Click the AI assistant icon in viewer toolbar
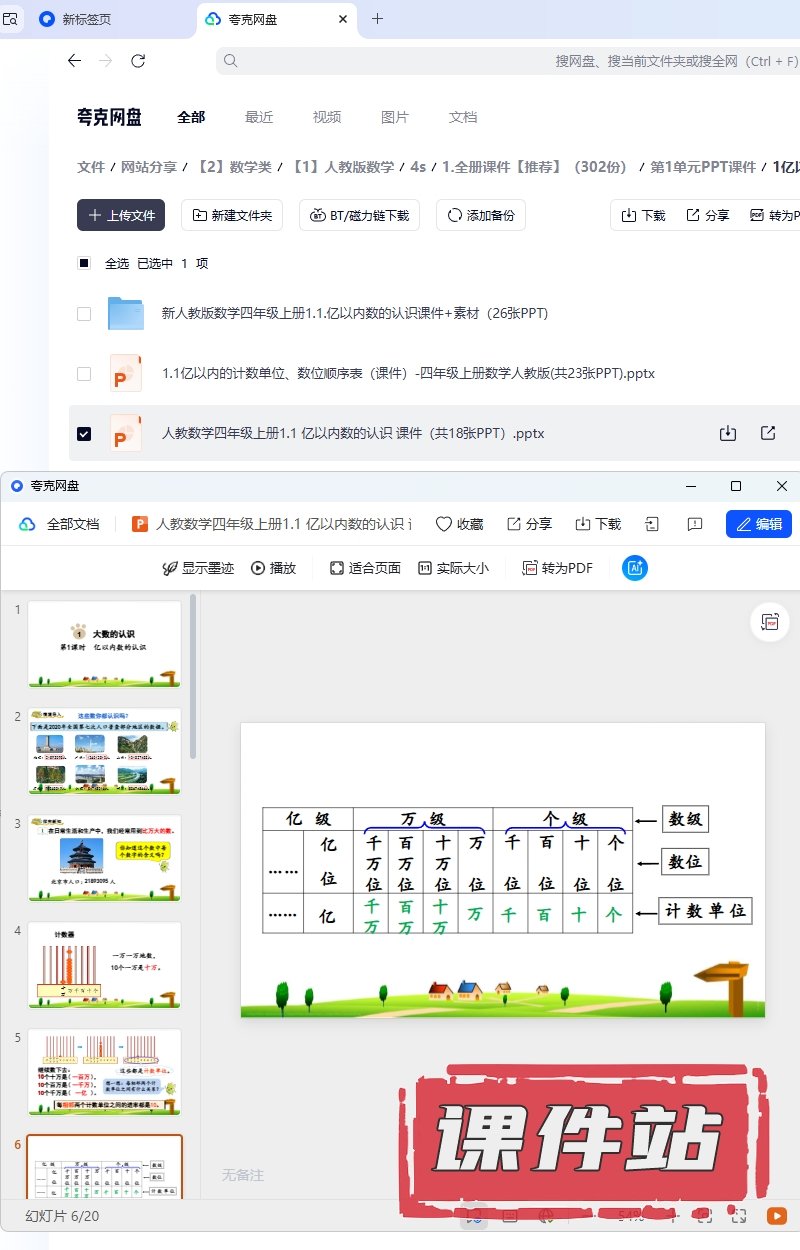 coord(635,568)
